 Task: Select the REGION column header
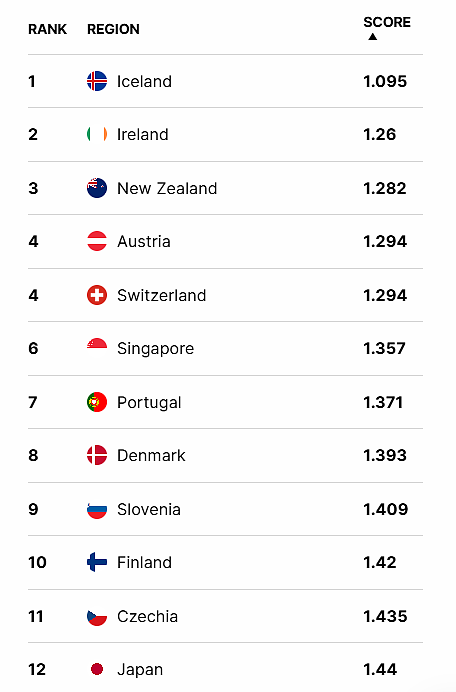pyautogui.click(x=113, y=29)
